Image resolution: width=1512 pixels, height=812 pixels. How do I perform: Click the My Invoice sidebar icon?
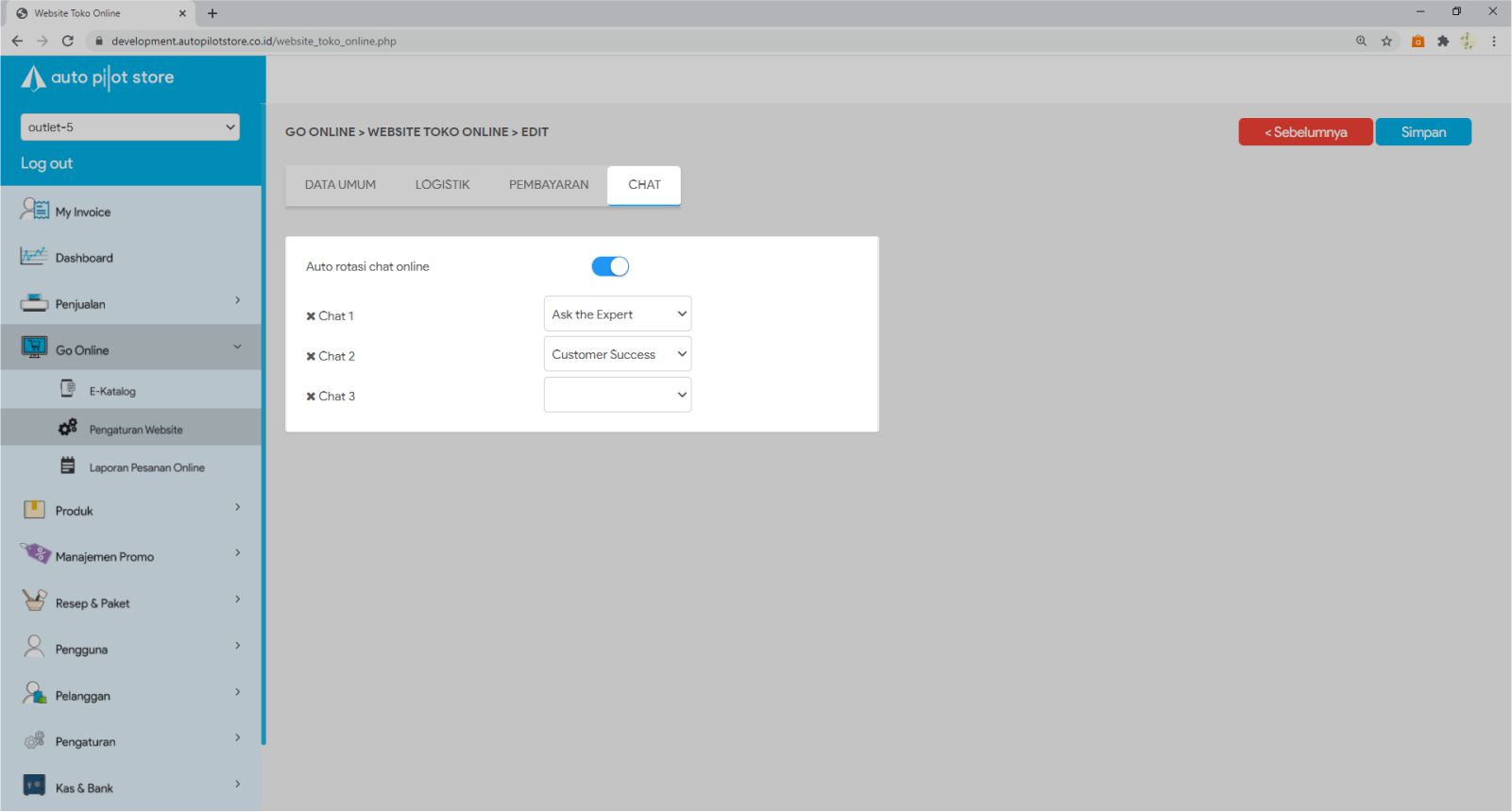pyautogui.click(x=35, y=210)
